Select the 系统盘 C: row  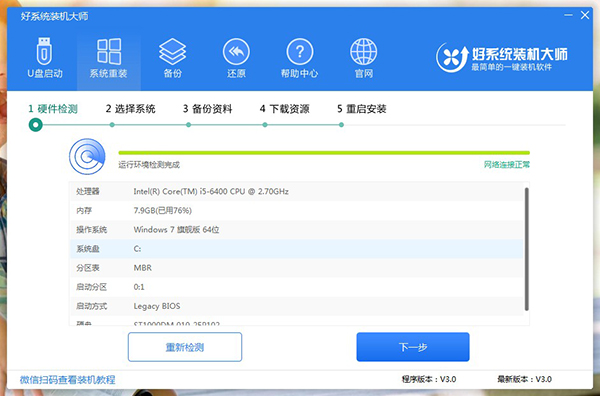pyautogui.click(x=297, y=249)
